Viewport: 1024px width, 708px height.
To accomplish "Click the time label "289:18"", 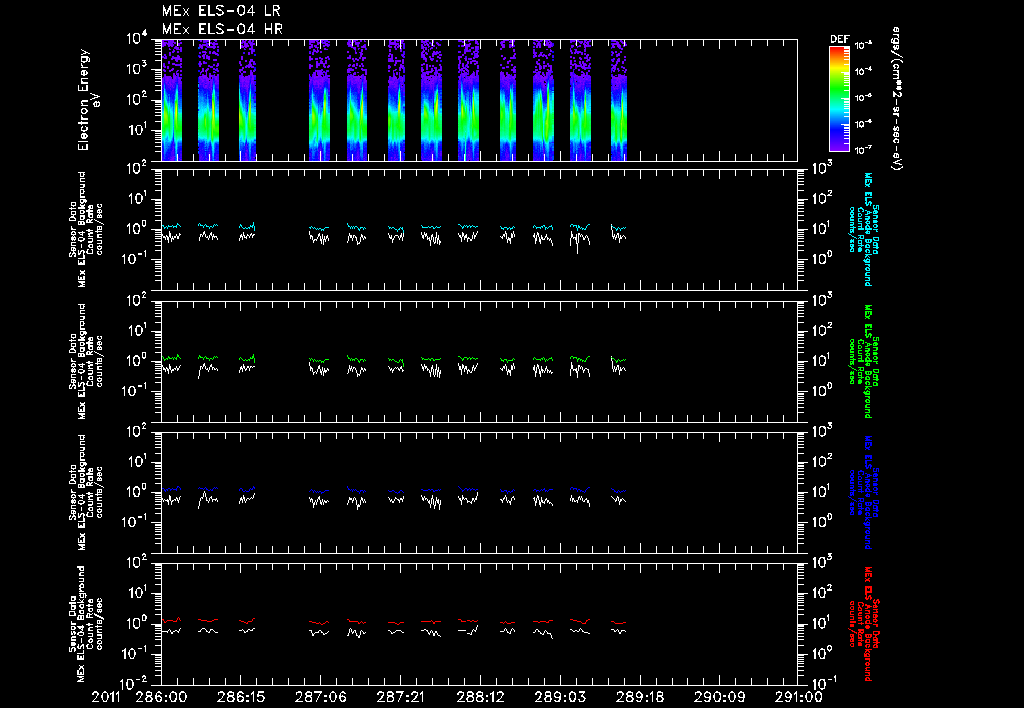I will pyautogui.click(x=639, y=697).
